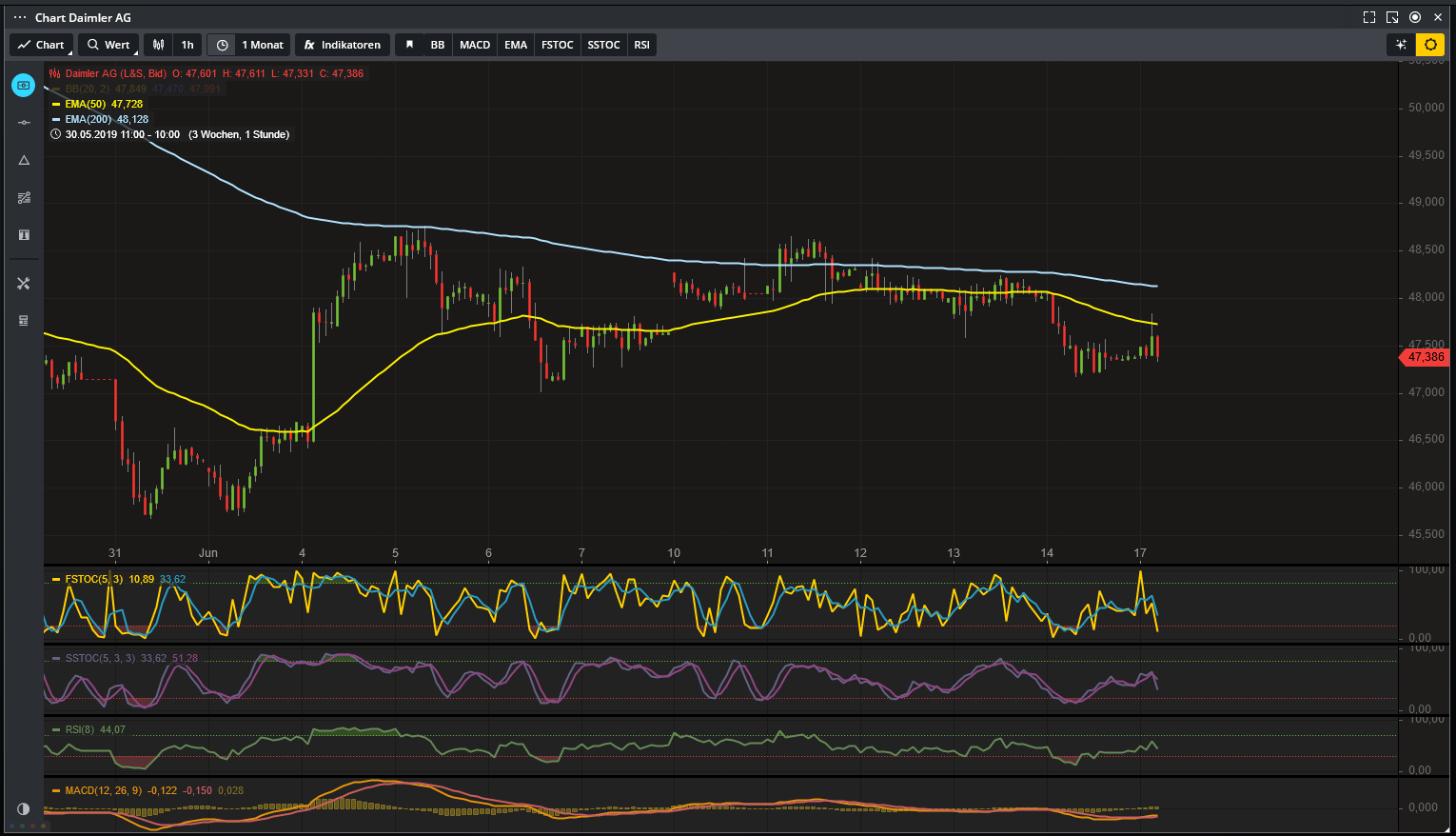
Task: Click the RSI indicator button
Action: click(x=642, y=45)
